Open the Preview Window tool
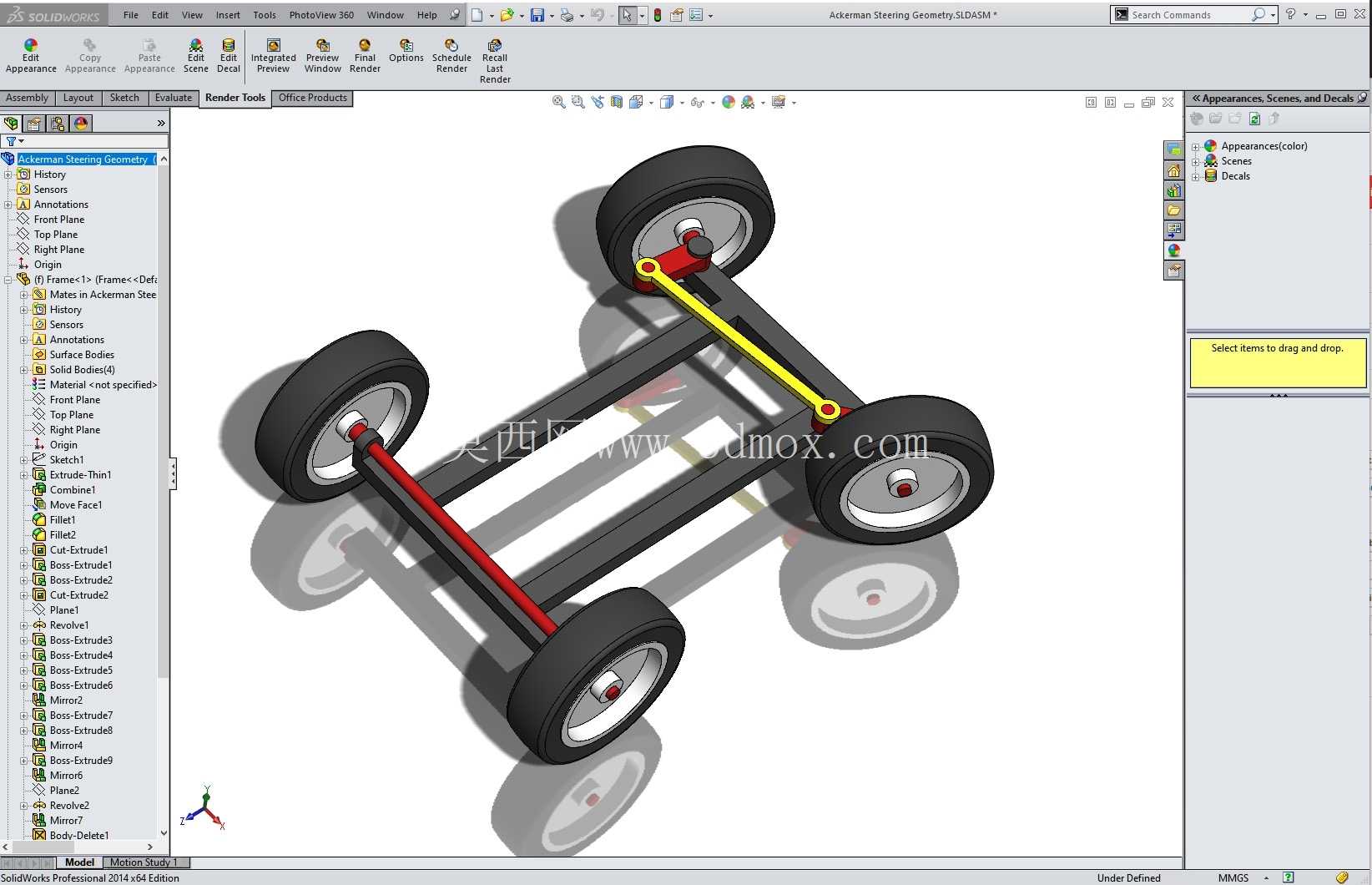Image resolution: width=1372 pixels, height=885 pixels. 322,56
